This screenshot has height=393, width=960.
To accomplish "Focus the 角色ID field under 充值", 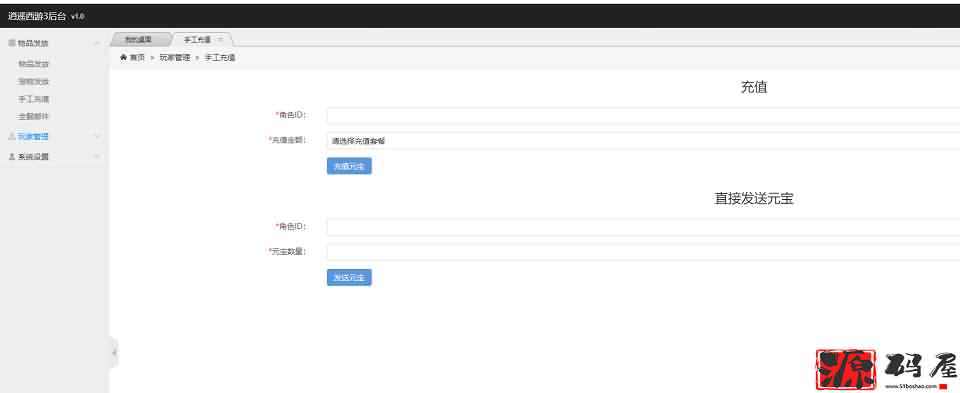I will (x=643, y=116).
